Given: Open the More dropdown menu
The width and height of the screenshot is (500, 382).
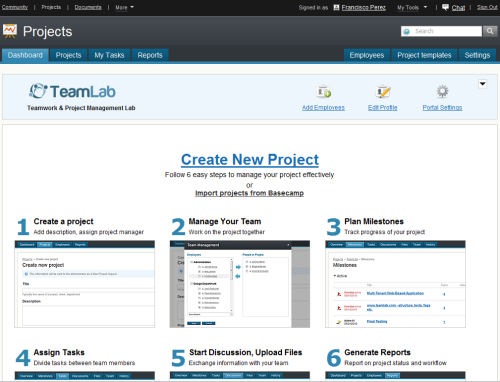Looking at the screenshot, I should point(124,7).
